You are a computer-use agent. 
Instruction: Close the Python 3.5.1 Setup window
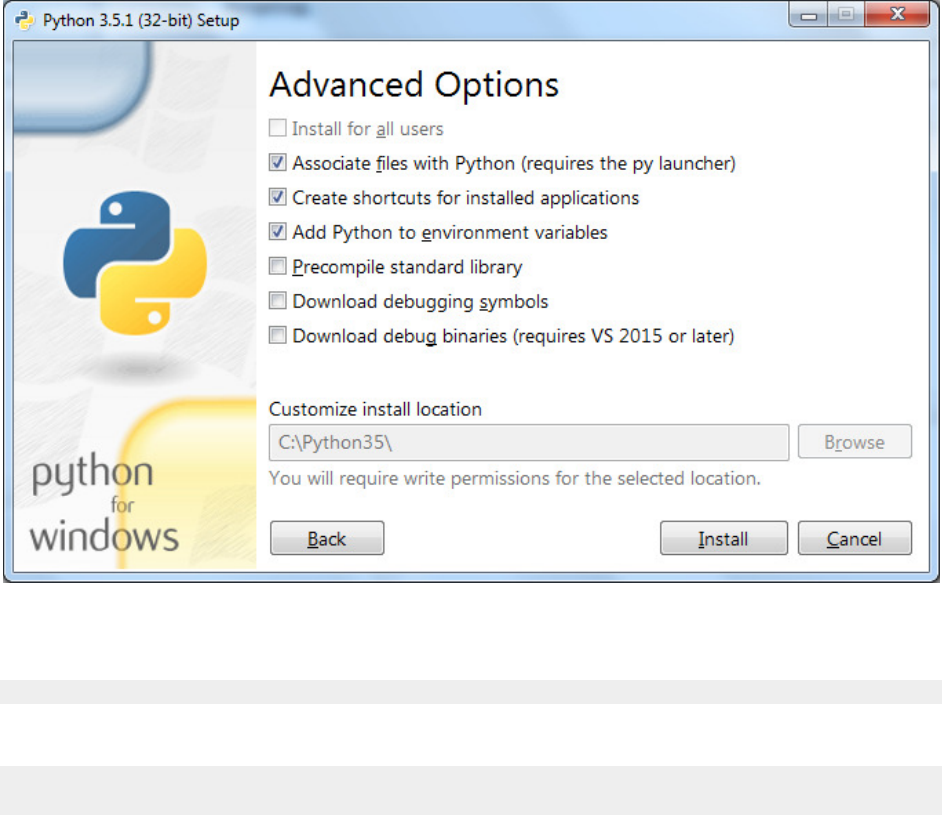(898, 14)
